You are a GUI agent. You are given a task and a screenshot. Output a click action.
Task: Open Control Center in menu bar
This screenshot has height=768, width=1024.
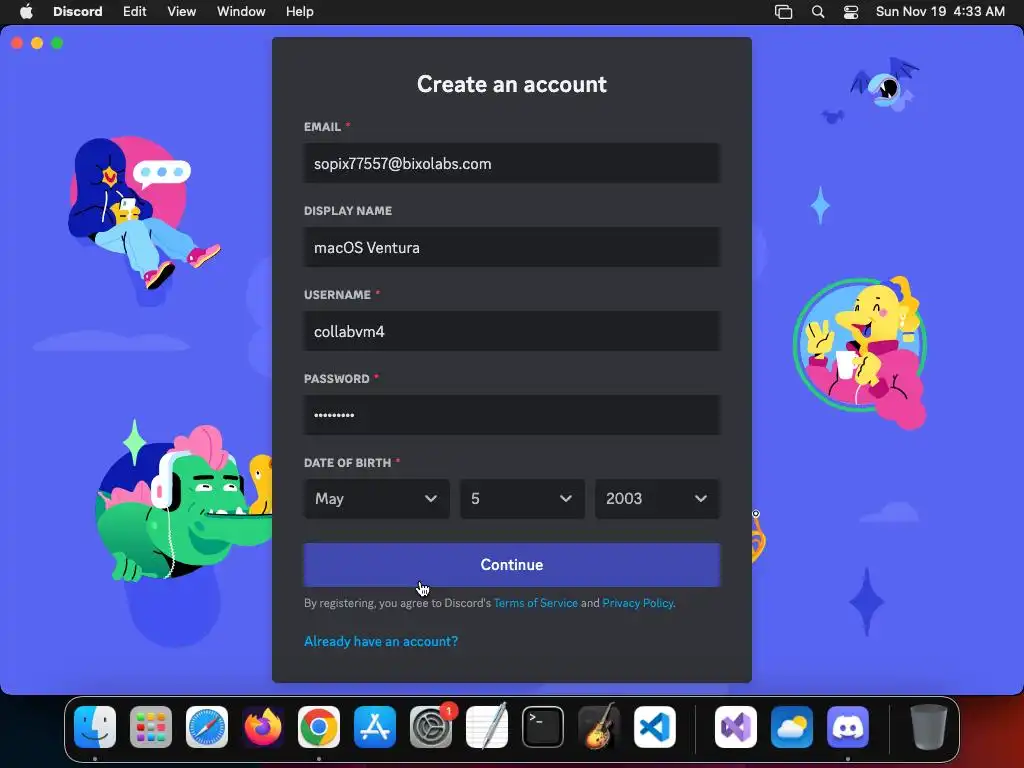click(851, 12)
